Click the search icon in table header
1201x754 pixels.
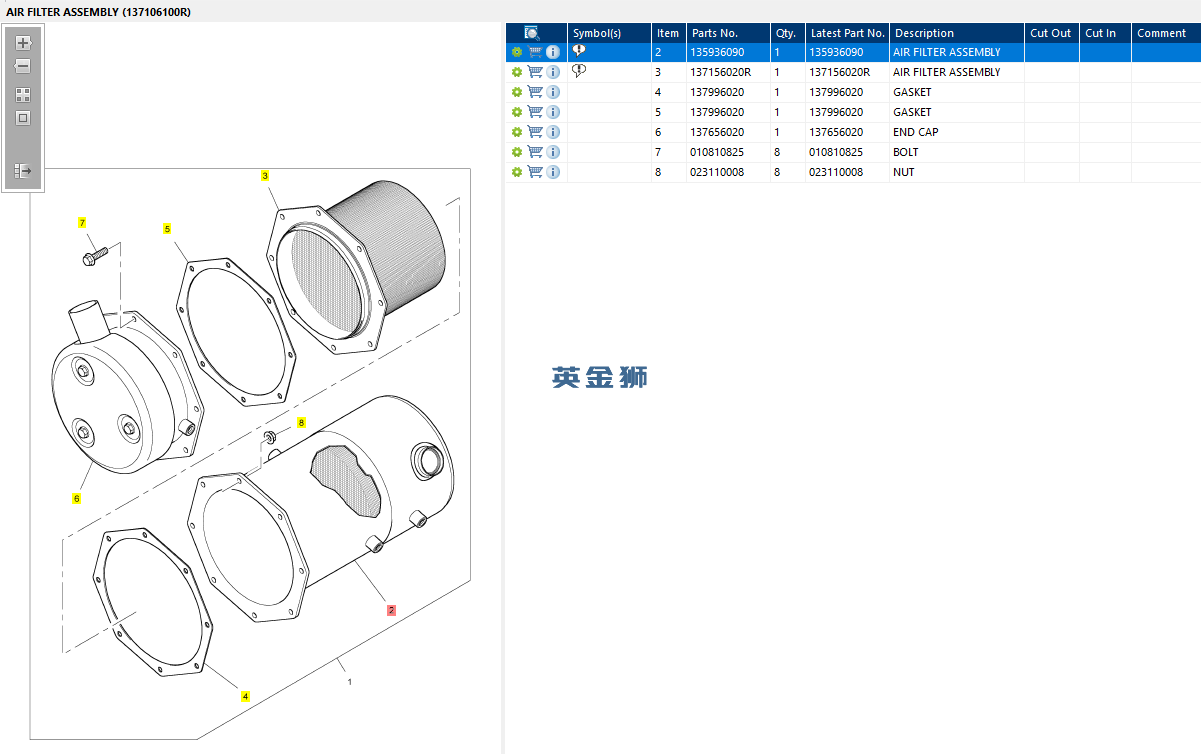click(x=532, y=33)
